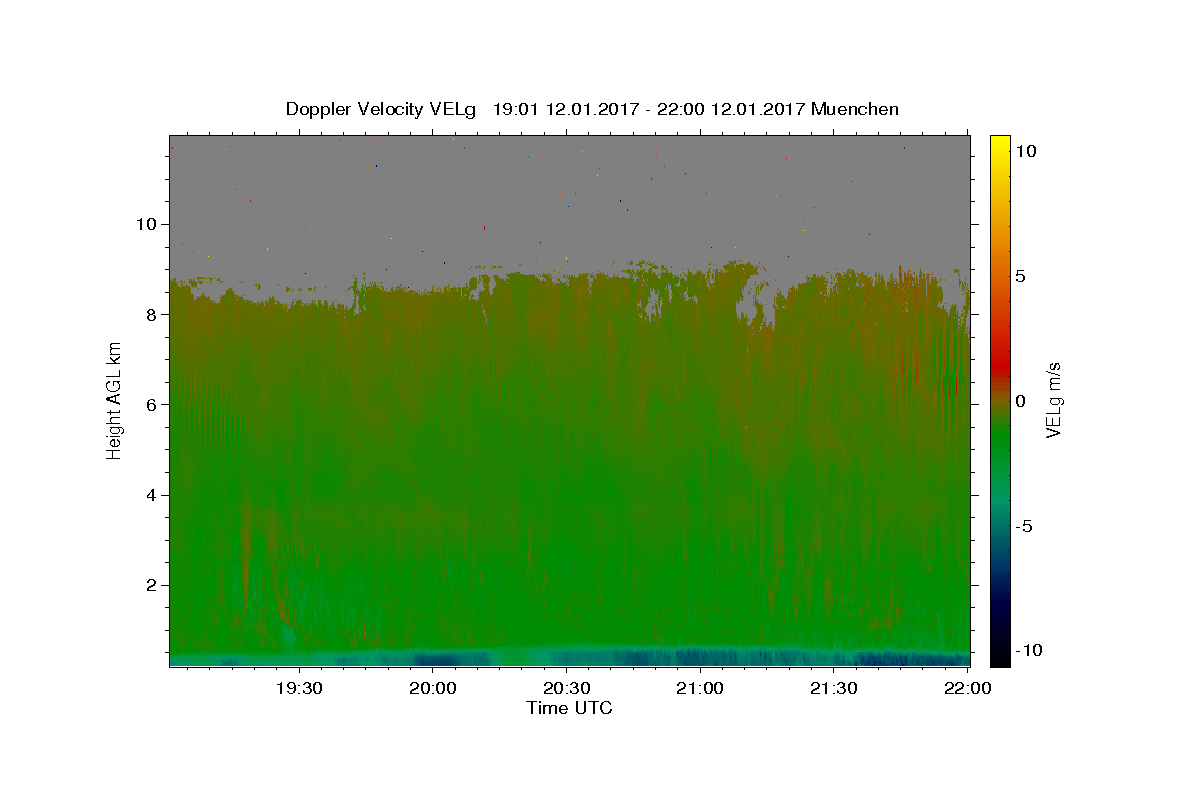This screenshot has width=1200, height=800.
Task: Click the 21:00 time axis label
Action: (x=700, y=688)
